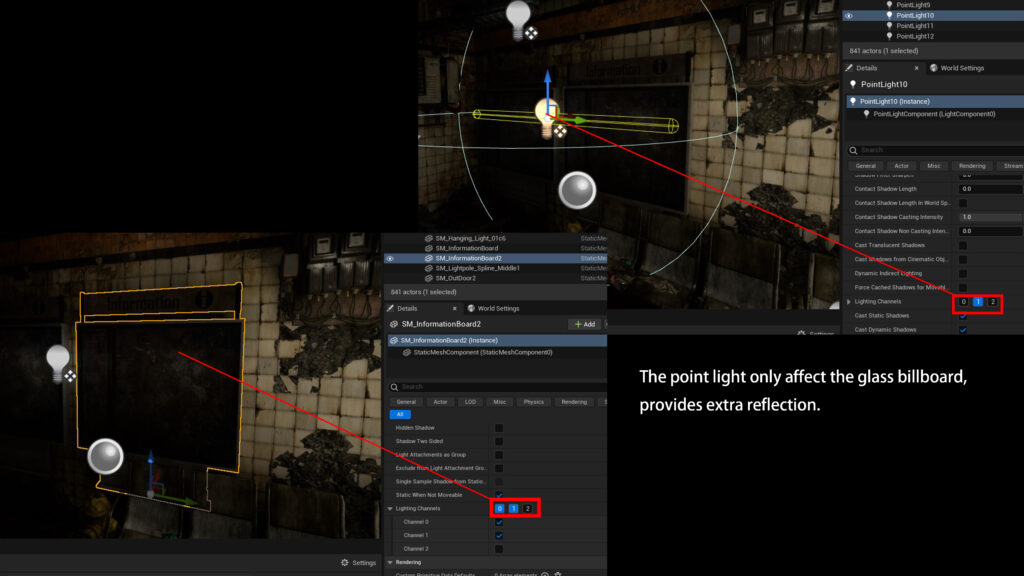Toggle Shadow Two Sided checkbox

(x=499, y=441)
